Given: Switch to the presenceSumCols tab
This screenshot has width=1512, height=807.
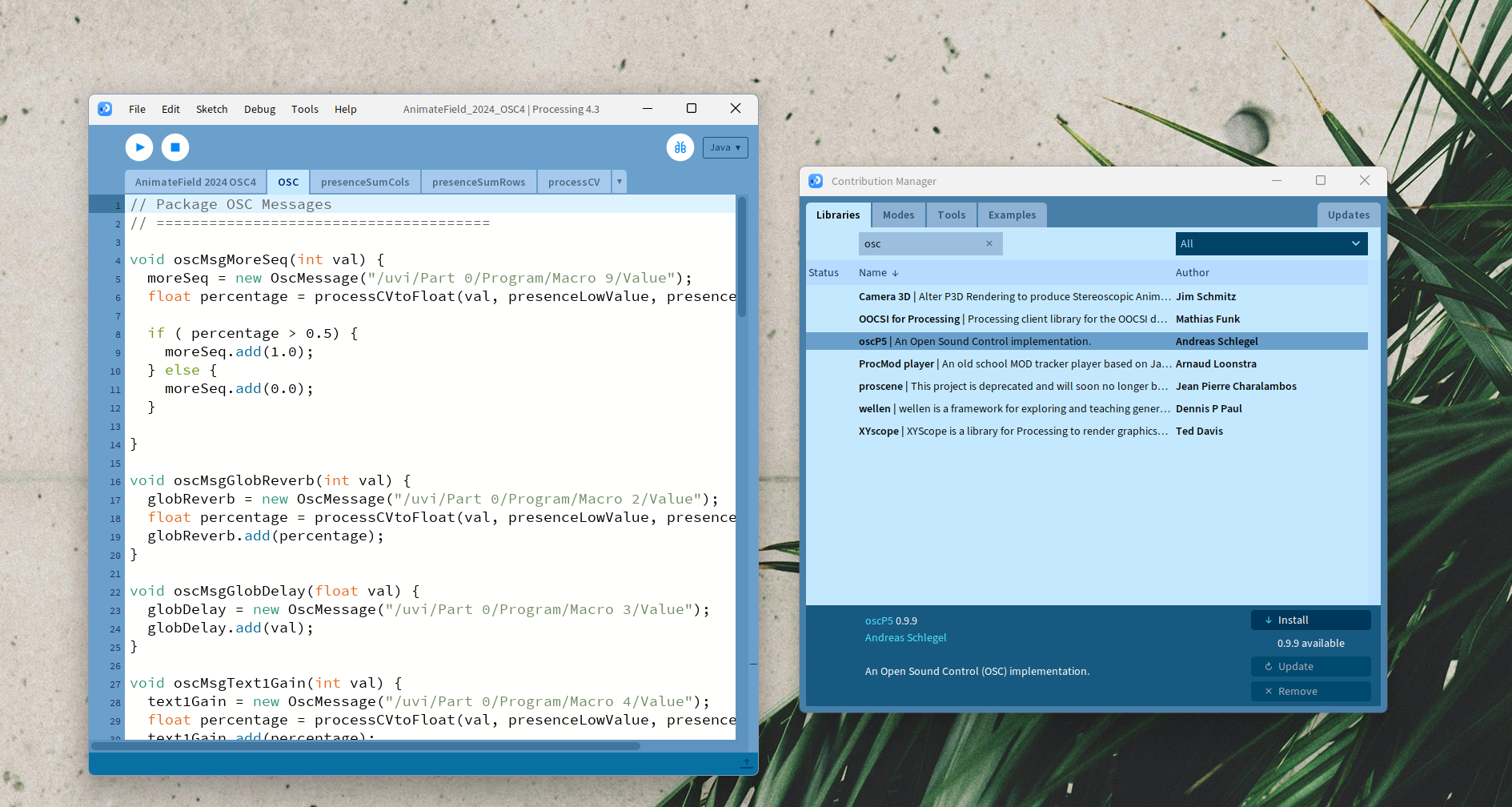Looking at the screenshot, I should coord(365,183).
